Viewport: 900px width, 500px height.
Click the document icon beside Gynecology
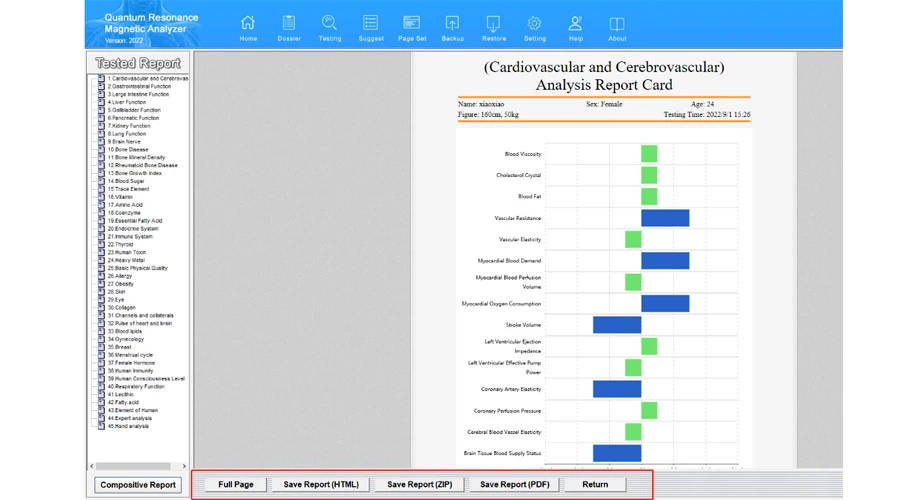click(x=101, y=339)
